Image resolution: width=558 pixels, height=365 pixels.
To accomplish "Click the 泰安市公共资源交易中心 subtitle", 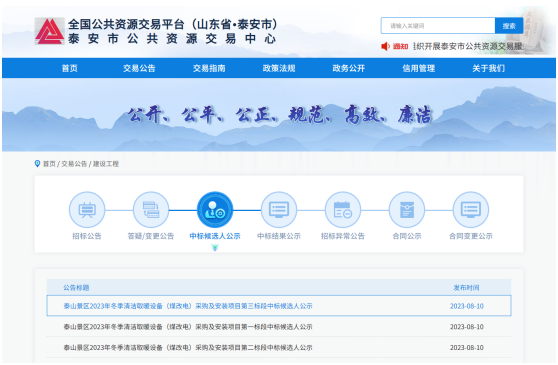I will (x=172, y=38).
